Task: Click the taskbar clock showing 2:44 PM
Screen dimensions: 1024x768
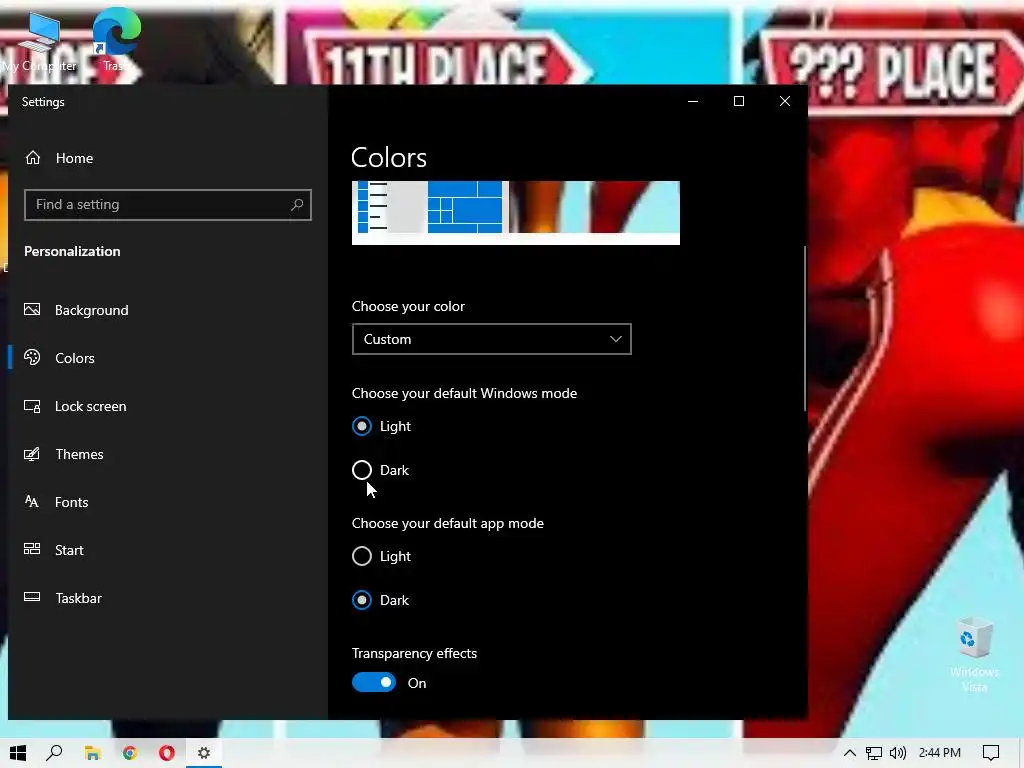Action: (939, 753)
